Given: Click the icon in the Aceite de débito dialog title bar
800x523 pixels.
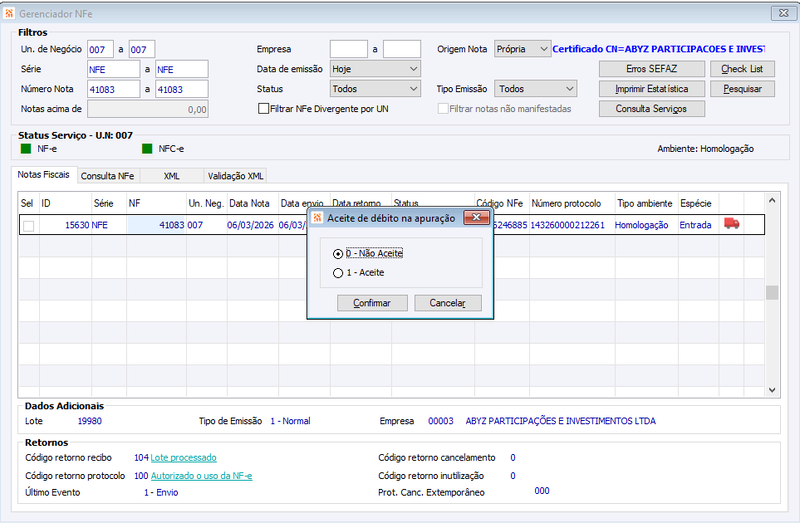Looking at the screenshot, I should [317, 218].
